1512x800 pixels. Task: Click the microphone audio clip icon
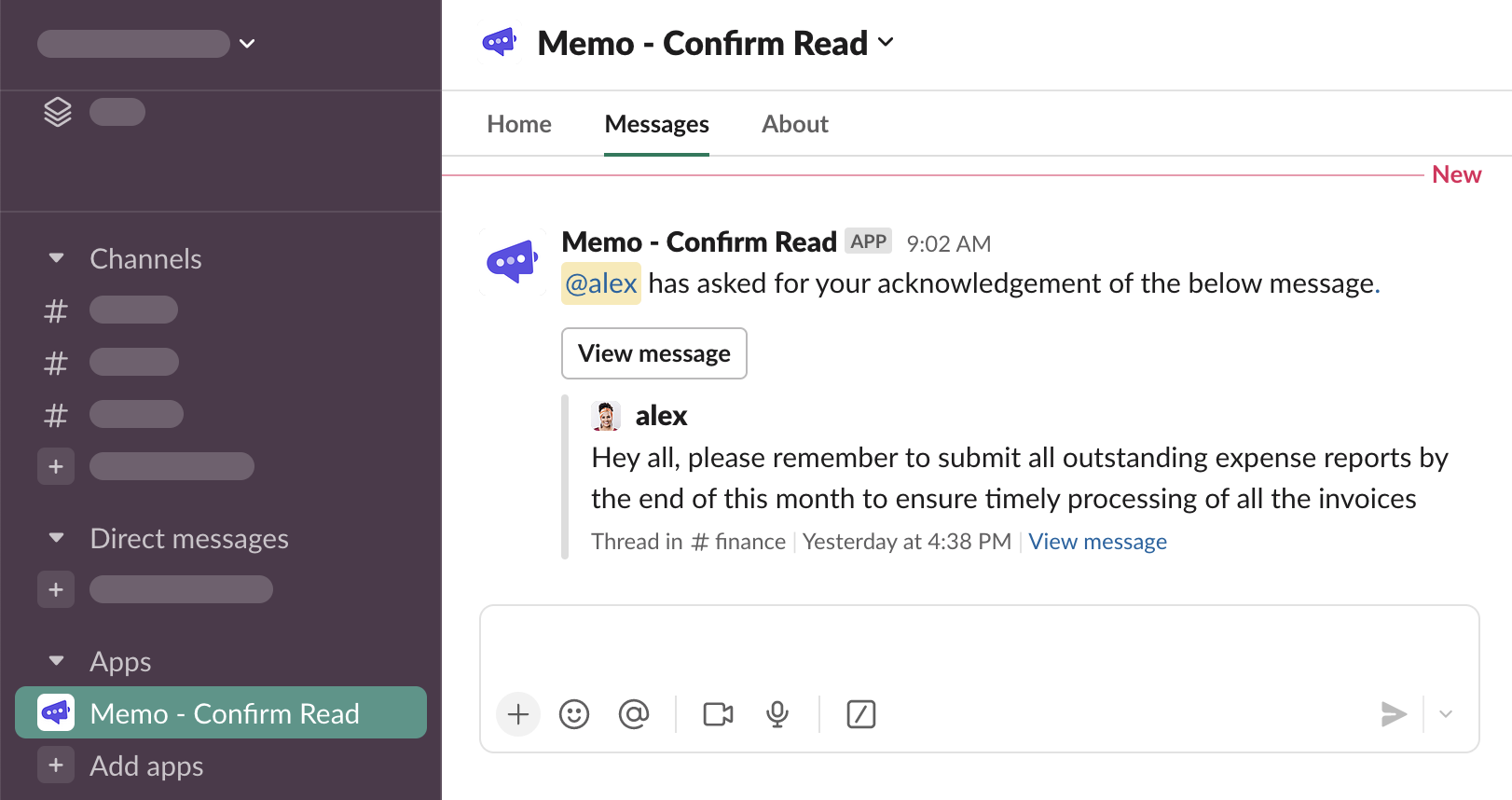[x=777, y=714]
